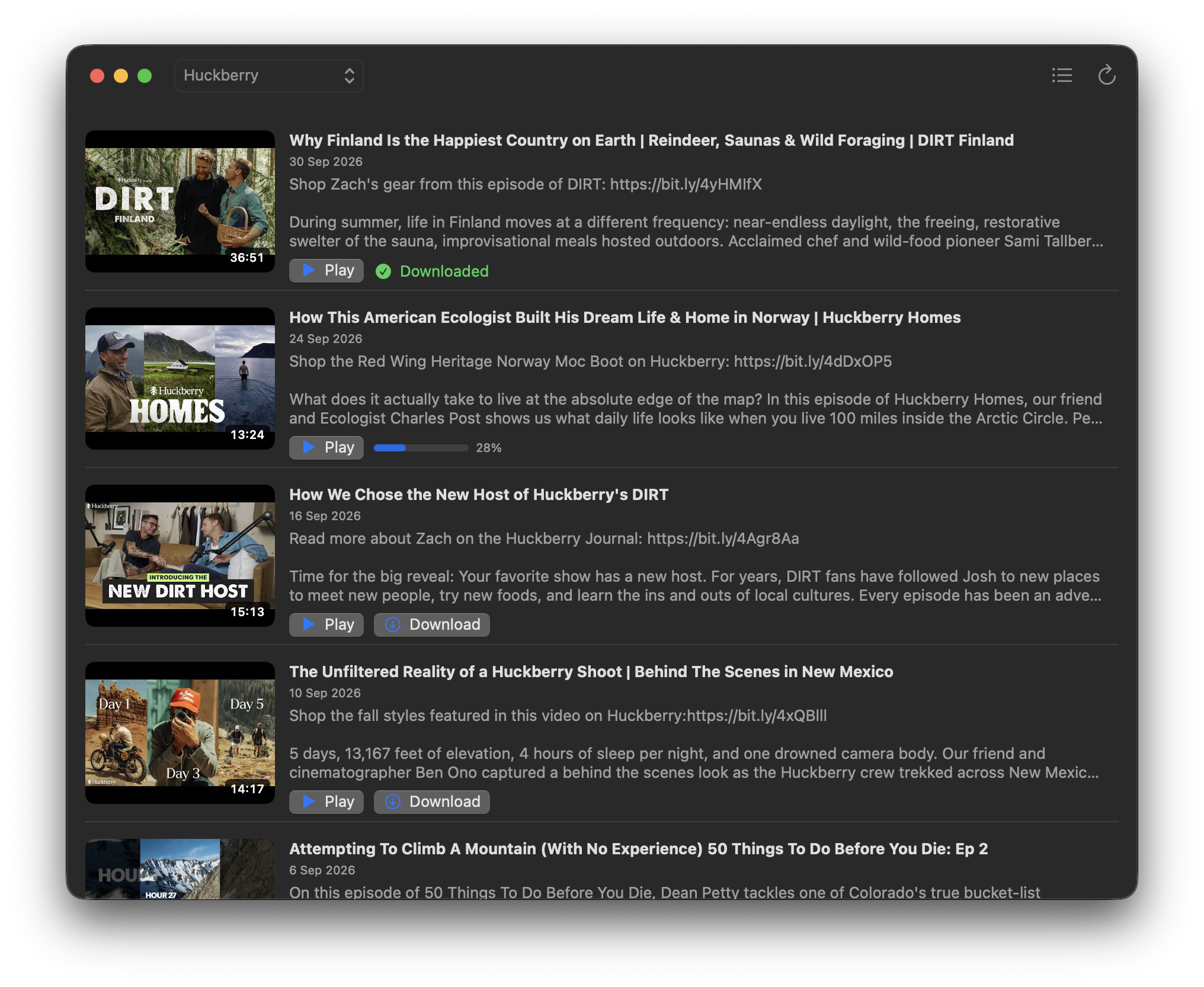Open the Huckberry channel dropdown
The image size is (1204, 987).
[268, 75]
